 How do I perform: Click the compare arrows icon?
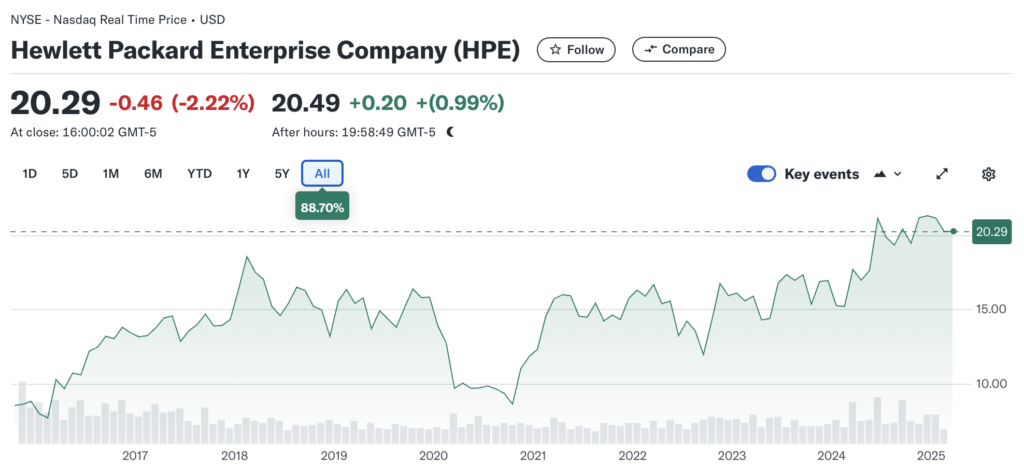(x=651, y=49)
